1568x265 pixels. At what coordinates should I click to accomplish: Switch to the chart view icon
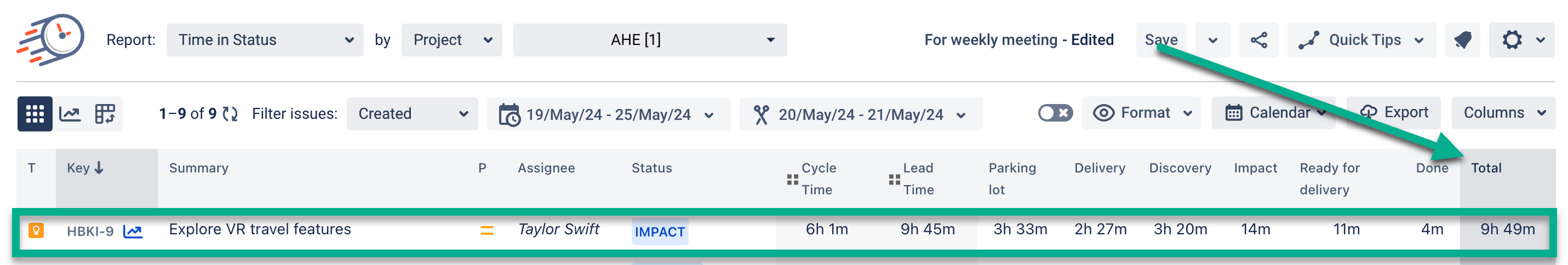(x=70, y=114)
